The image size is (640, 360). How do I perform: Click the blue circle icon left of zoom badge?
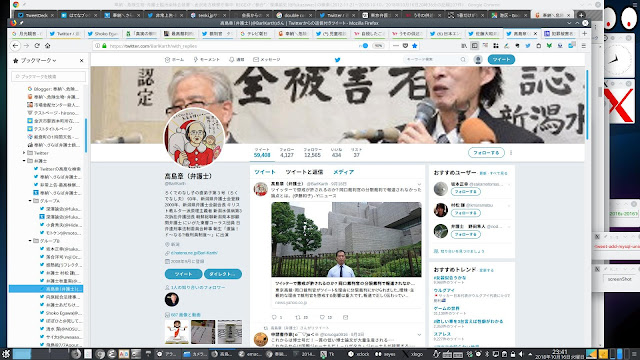click(365, 46)
